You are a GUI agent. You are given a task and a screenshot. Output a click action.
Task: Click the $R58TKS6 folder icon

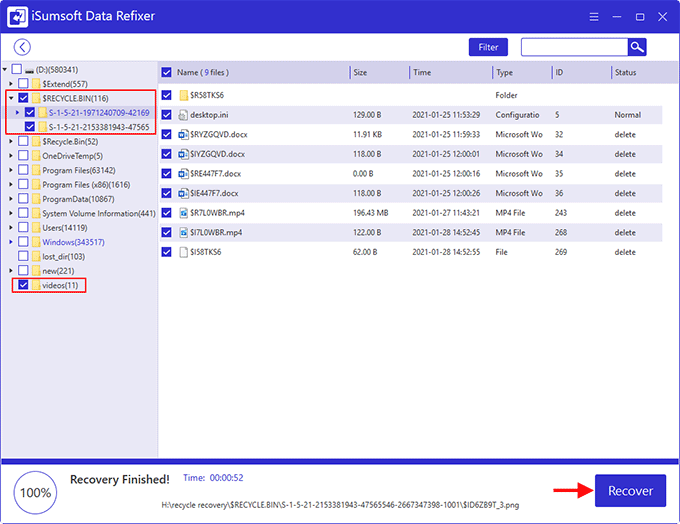(x=183, y=95)
